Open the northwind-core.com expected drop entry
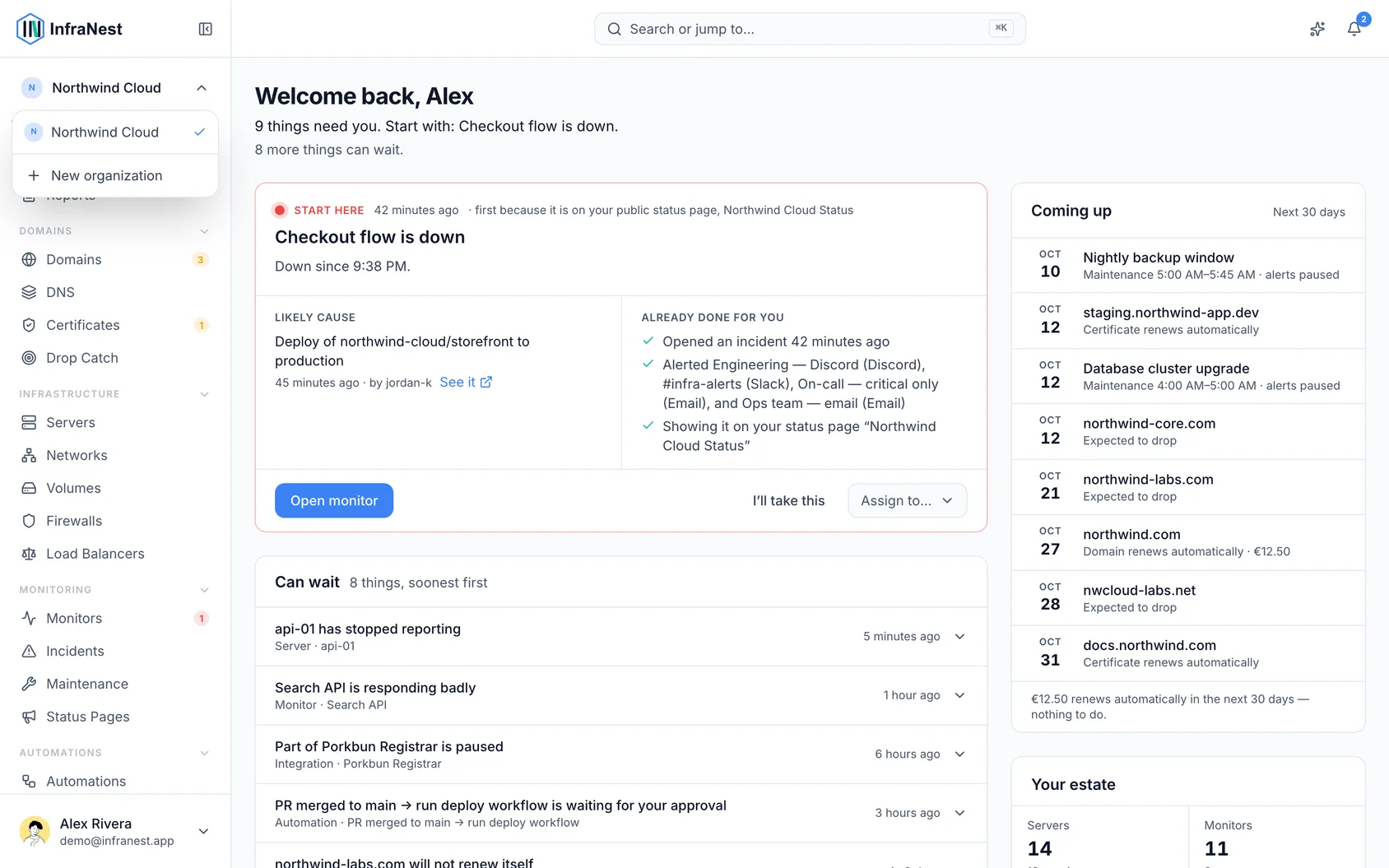Image resolution: width=1389 pixels, height=868 pixels. pos(1187,432)
